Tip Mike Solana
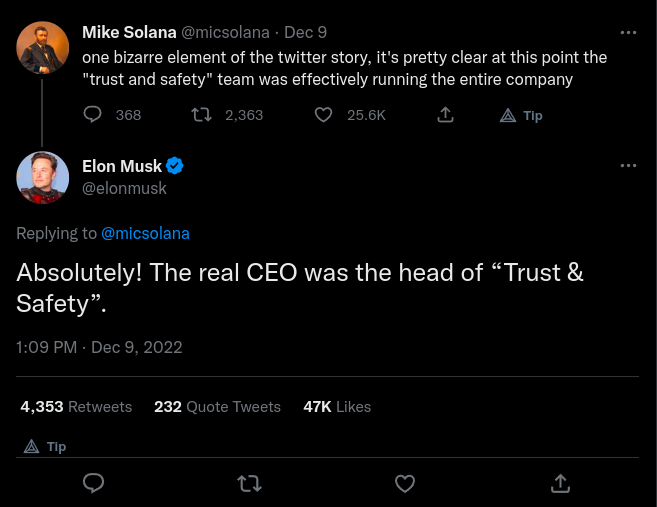The height and width of the screenshot is (507, 657). point(521,115)
